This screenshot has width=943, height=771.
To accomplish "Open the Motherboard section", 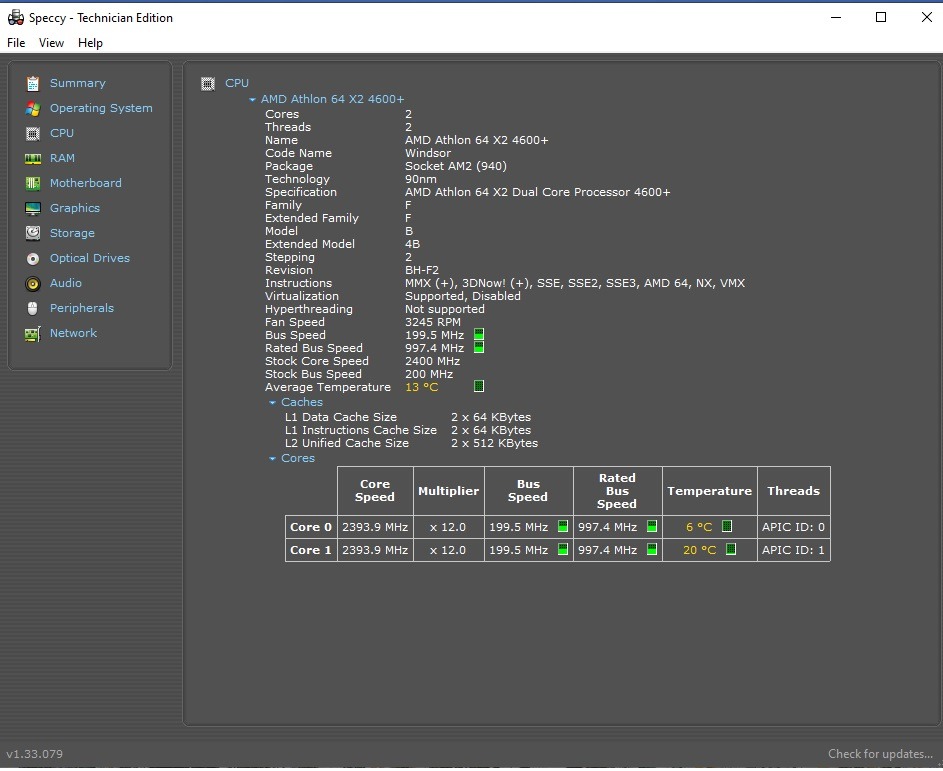I will [x=85, y=183].
